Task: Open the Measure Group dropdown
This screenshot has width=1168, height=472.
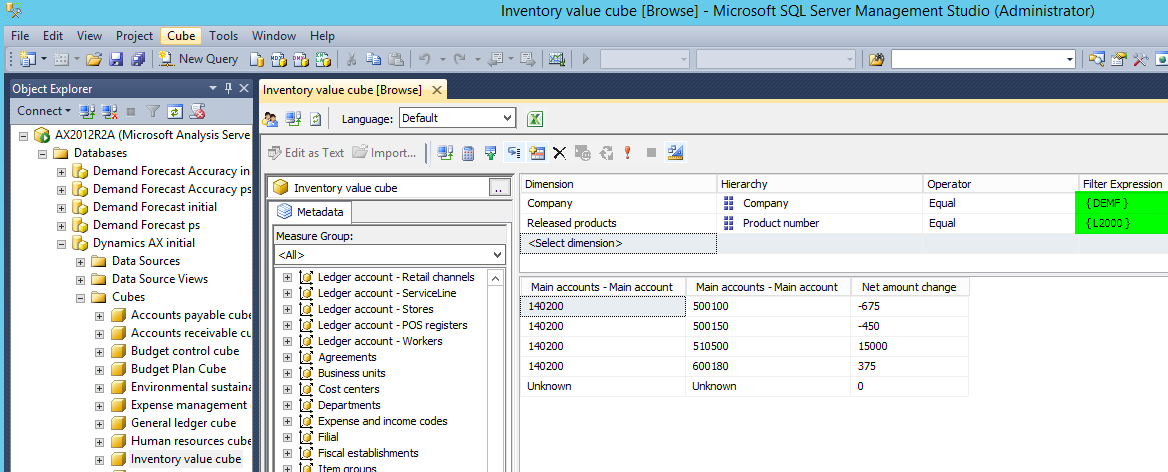Action: 497,255
